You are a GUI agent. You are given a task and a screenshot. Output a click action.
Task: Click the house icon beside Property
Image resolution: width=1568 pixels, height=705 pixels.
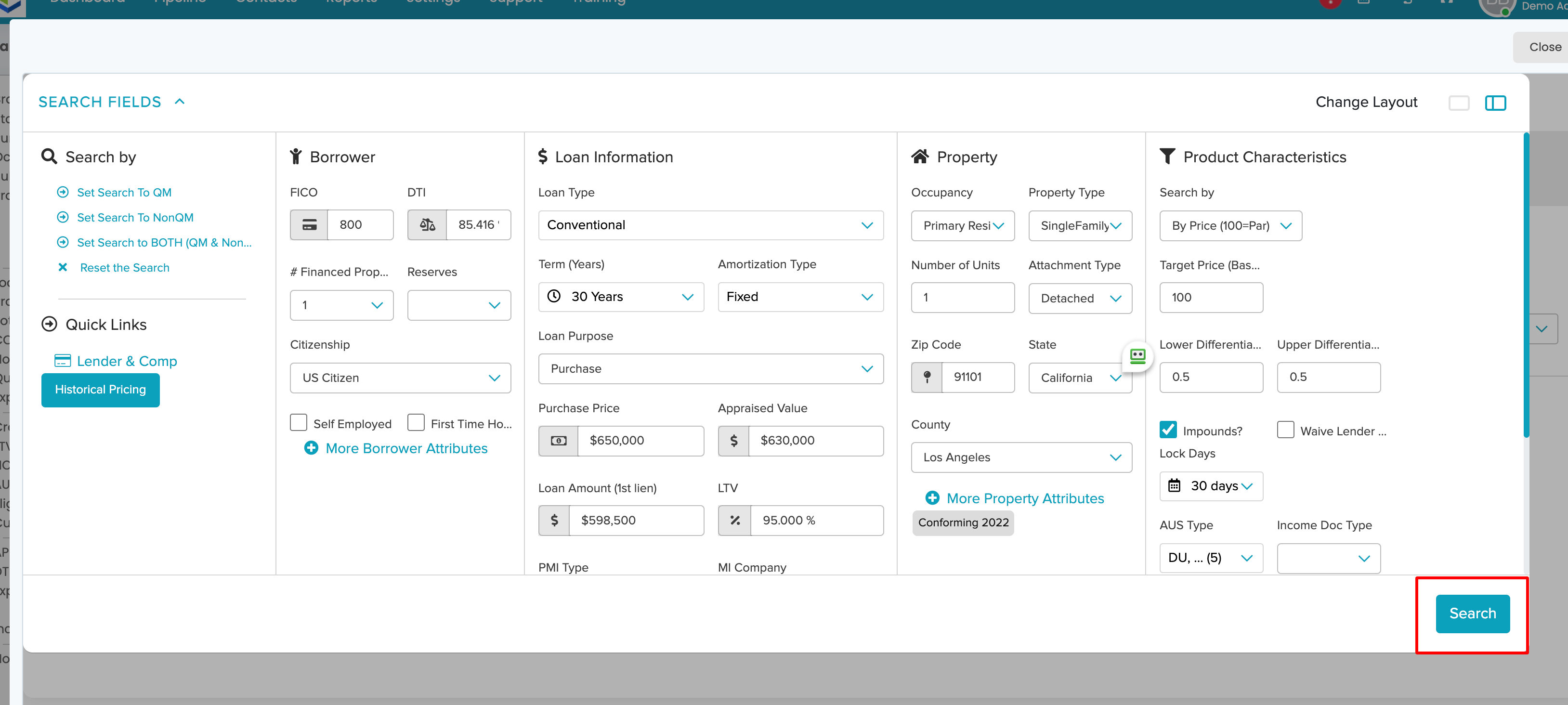tap(920, 157)
